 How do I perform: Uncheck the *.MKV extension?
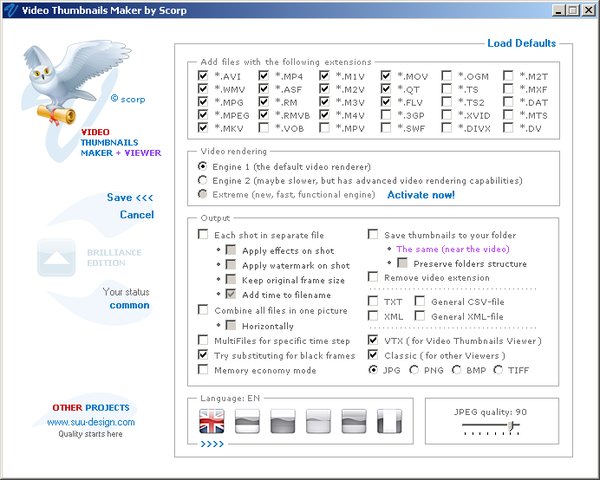pos(203,127)
